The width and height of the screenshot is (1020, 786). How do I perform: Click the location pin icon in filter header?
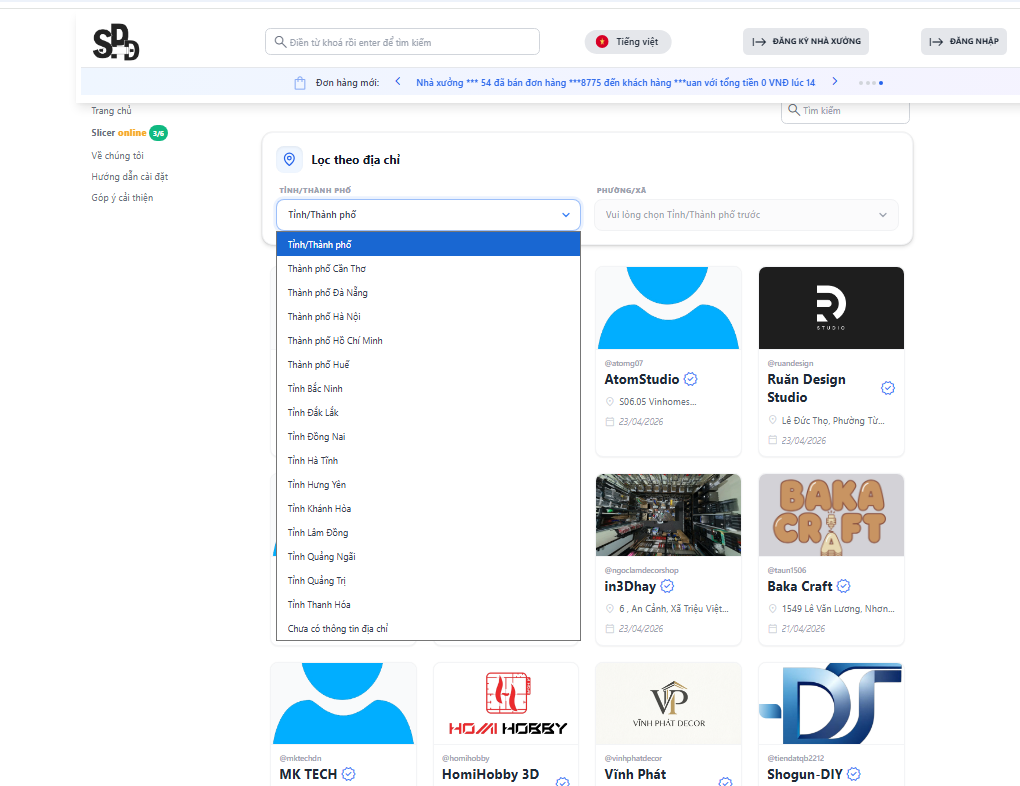click(289, 160)
